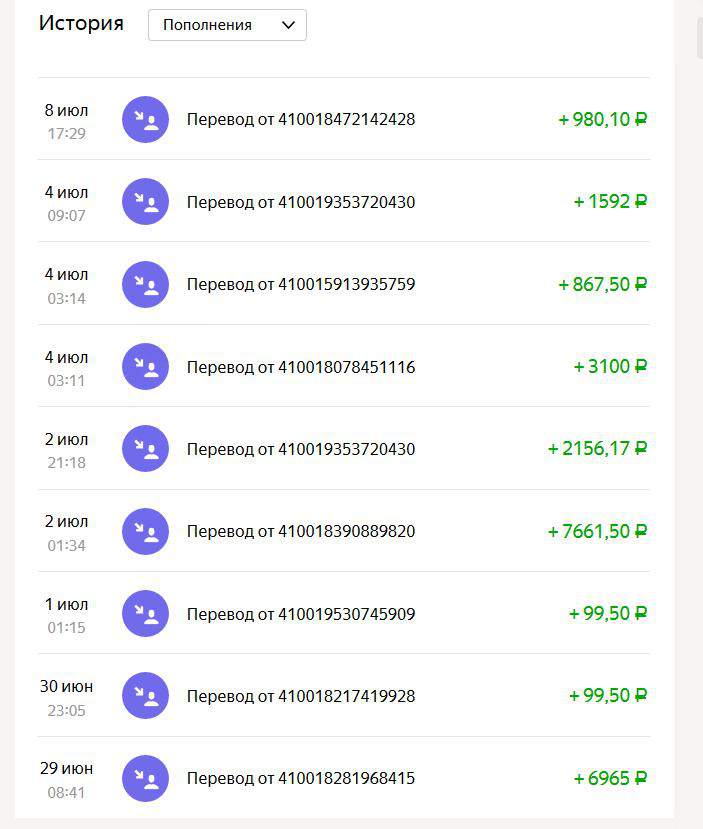Screen dimensions: 703x829
Task: Click transfer icon for 30 июн 23:05 entry
Action: [x=145, y=695]
